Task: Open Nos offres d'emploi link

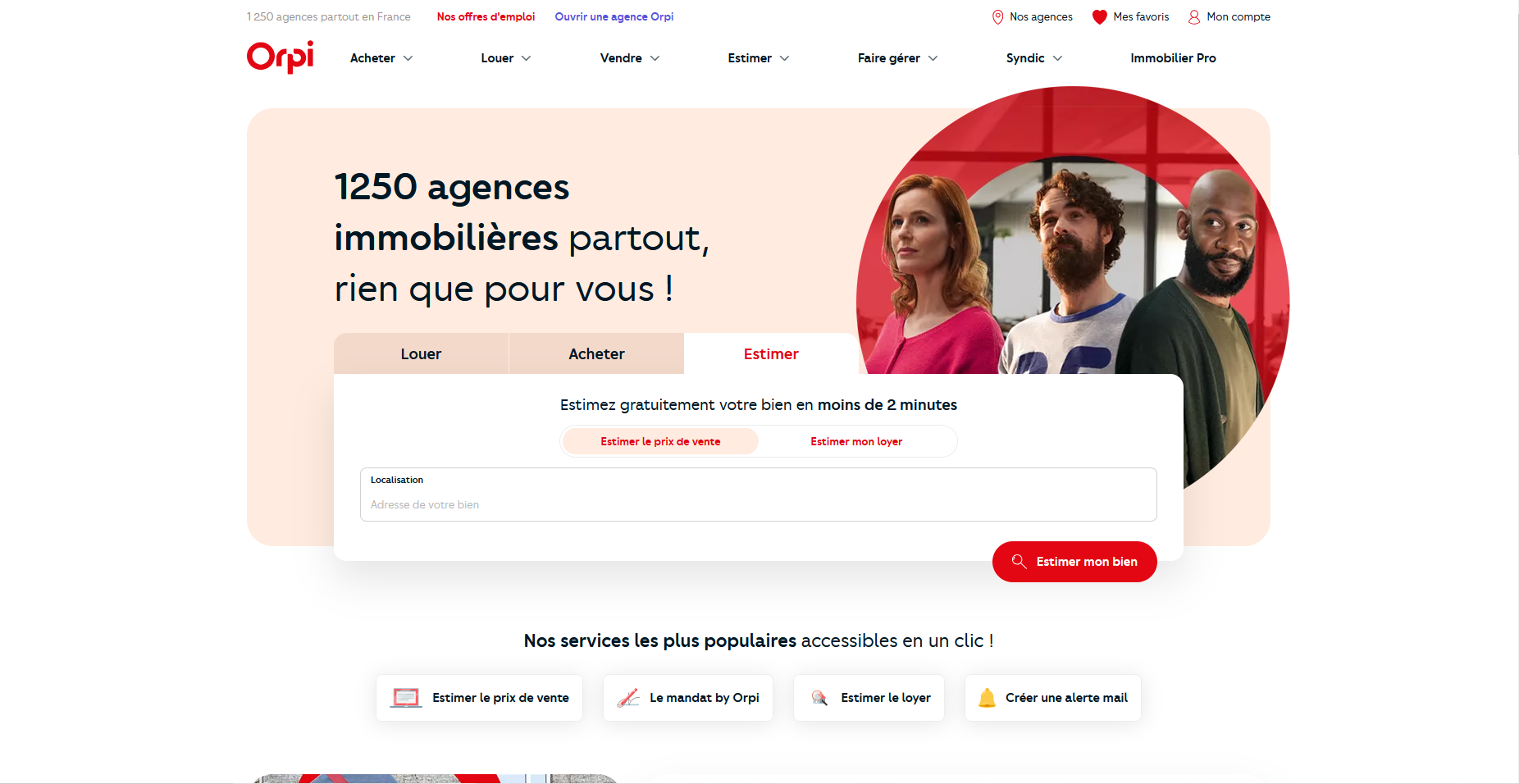Action: [486, 16]
